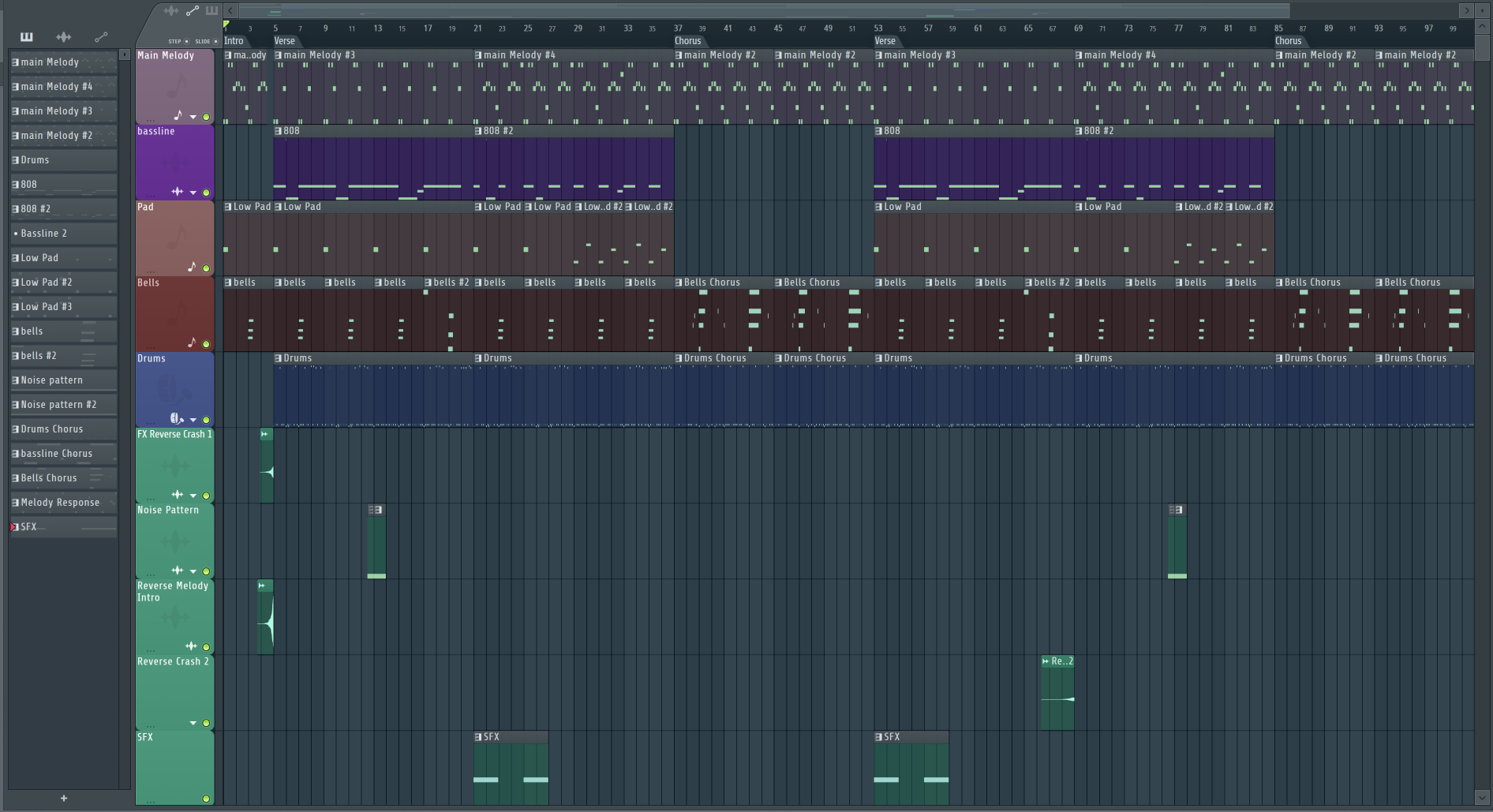
Task: Jump to Intro timeline marker
Action: [x=234, y=41]
